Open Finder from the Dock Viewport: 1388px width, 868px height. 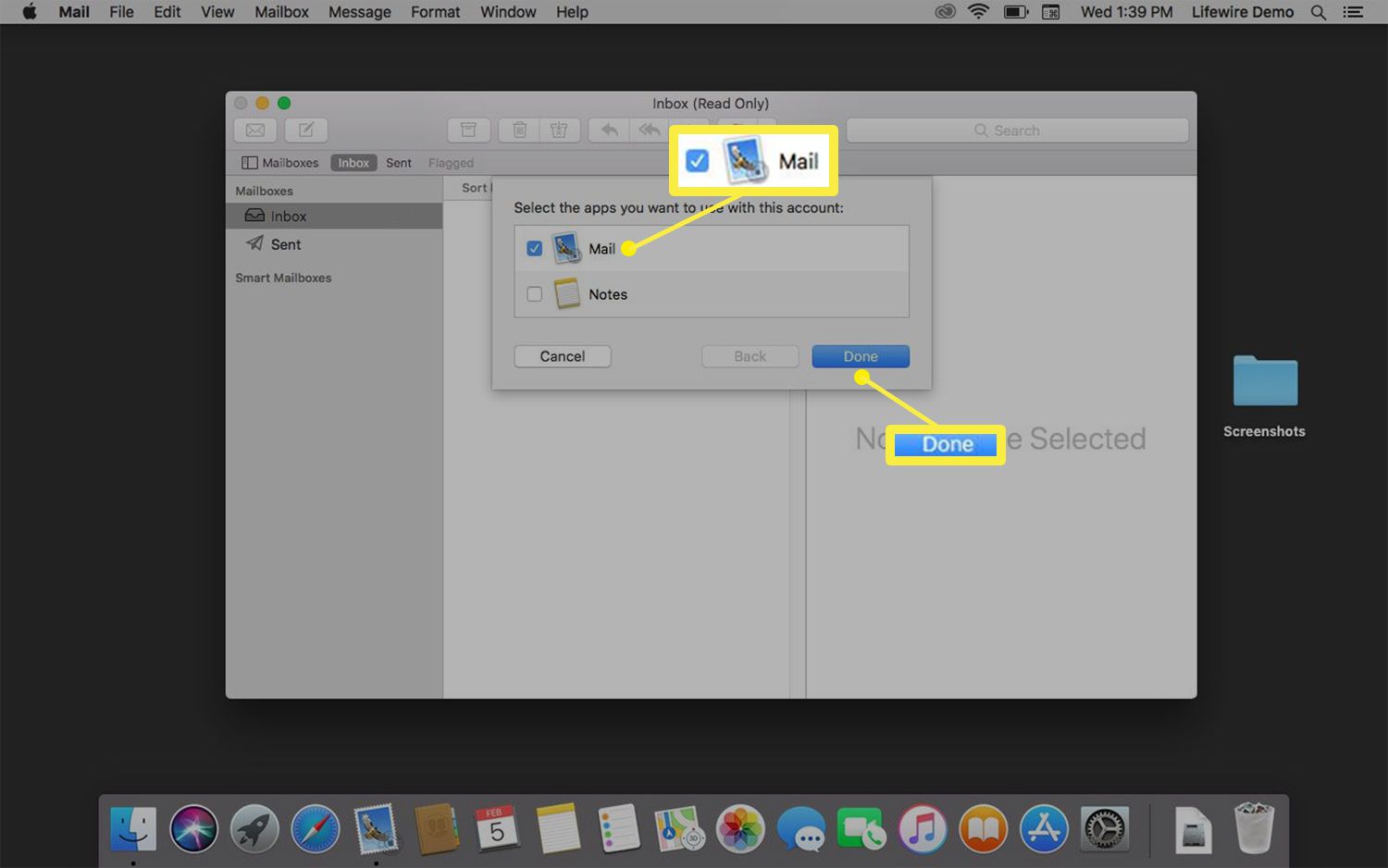point(133,829)
